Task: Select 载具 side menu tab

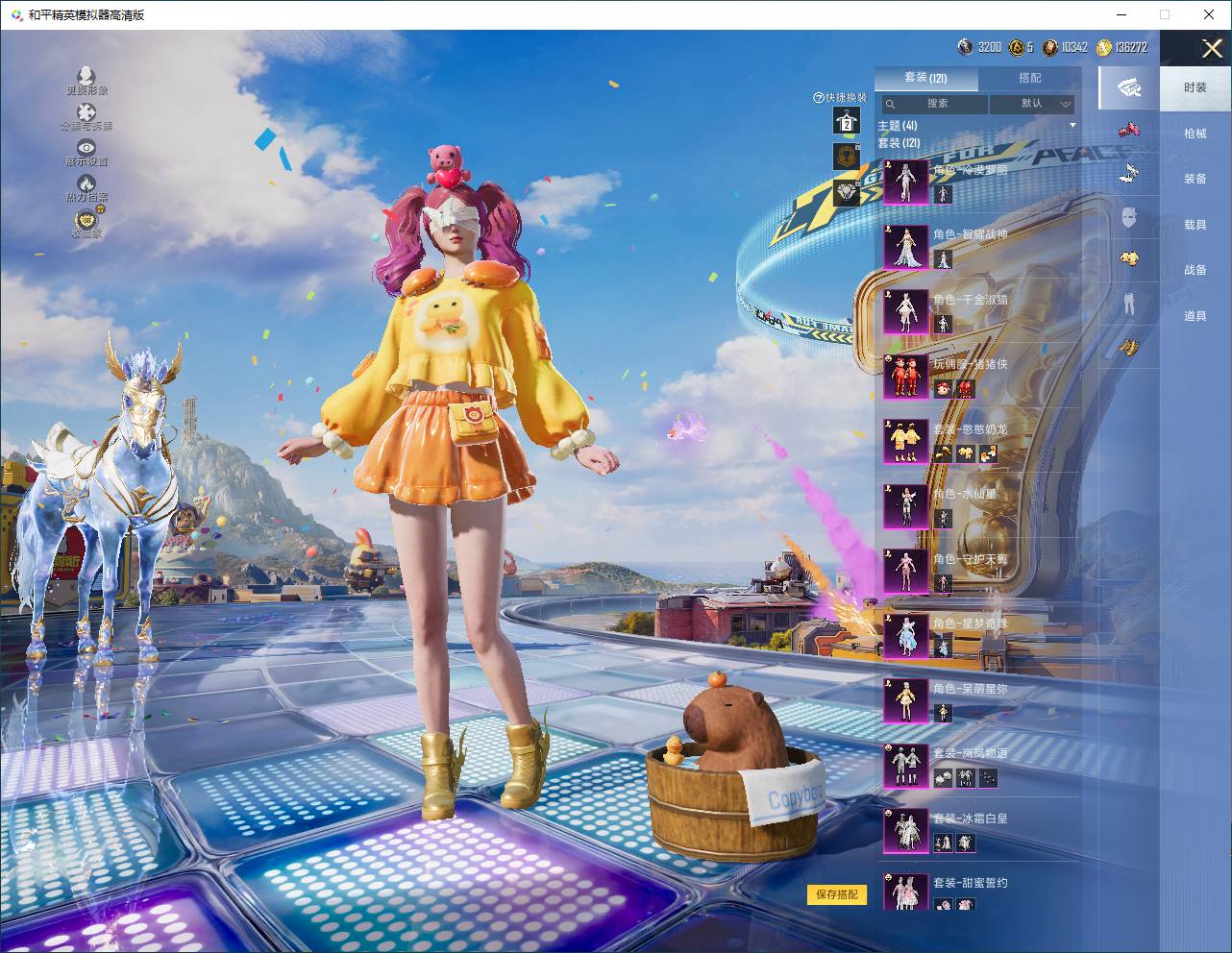Action: pos(1195,225)
